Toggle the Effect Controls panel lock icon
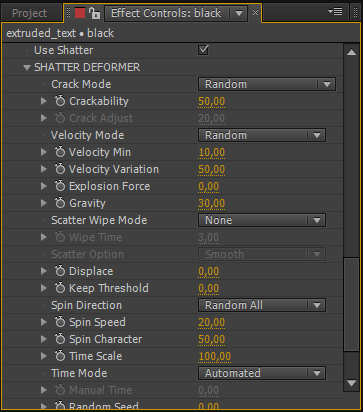The width and height of the screenshot is (363, 412). 94,13
